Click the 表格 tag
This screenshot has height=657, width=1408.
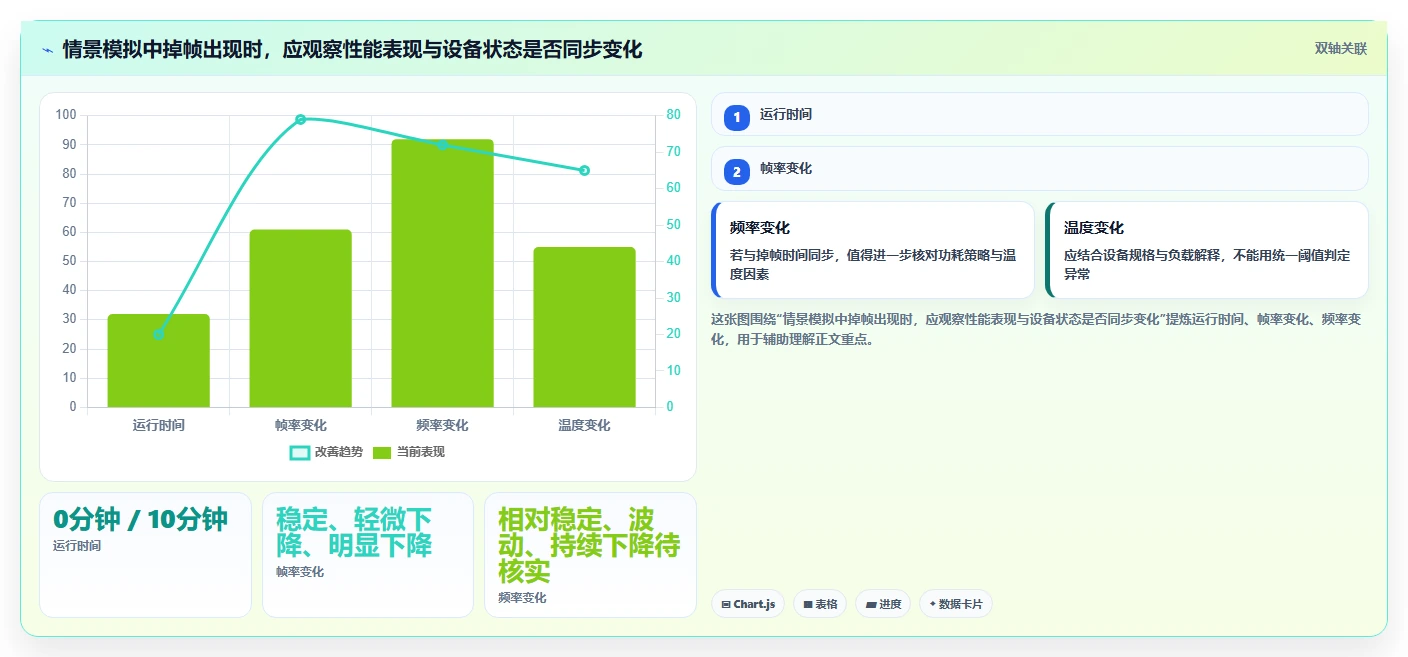820,604
